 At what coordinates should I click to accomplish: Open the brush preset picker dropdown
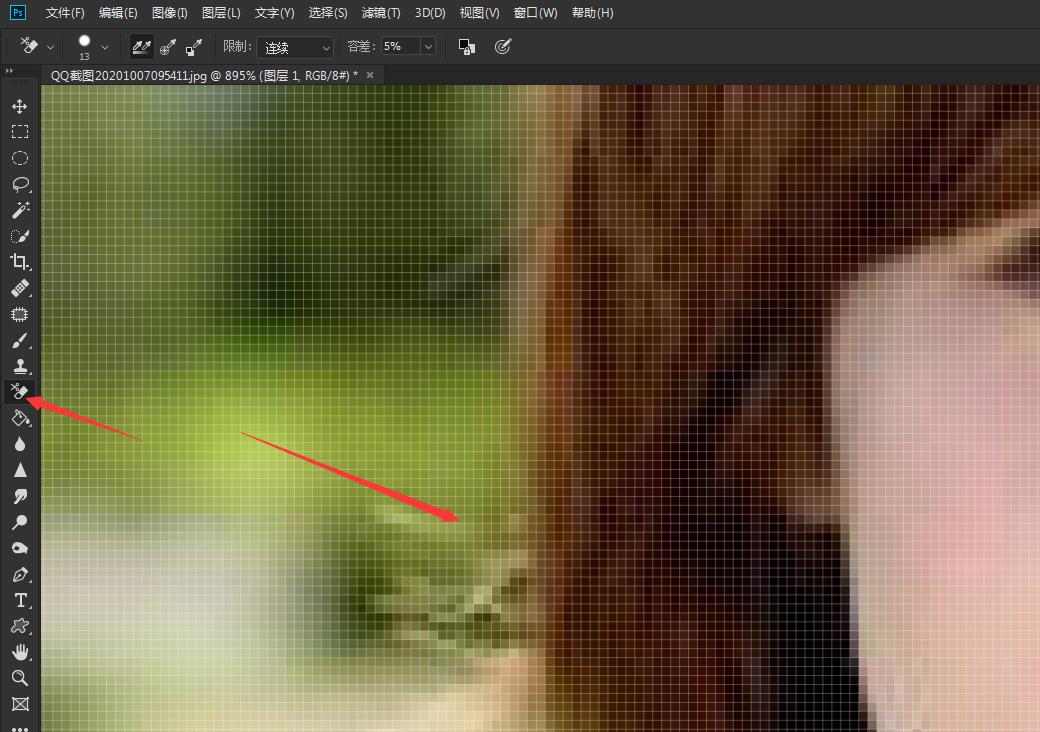(x=104, y=47)
